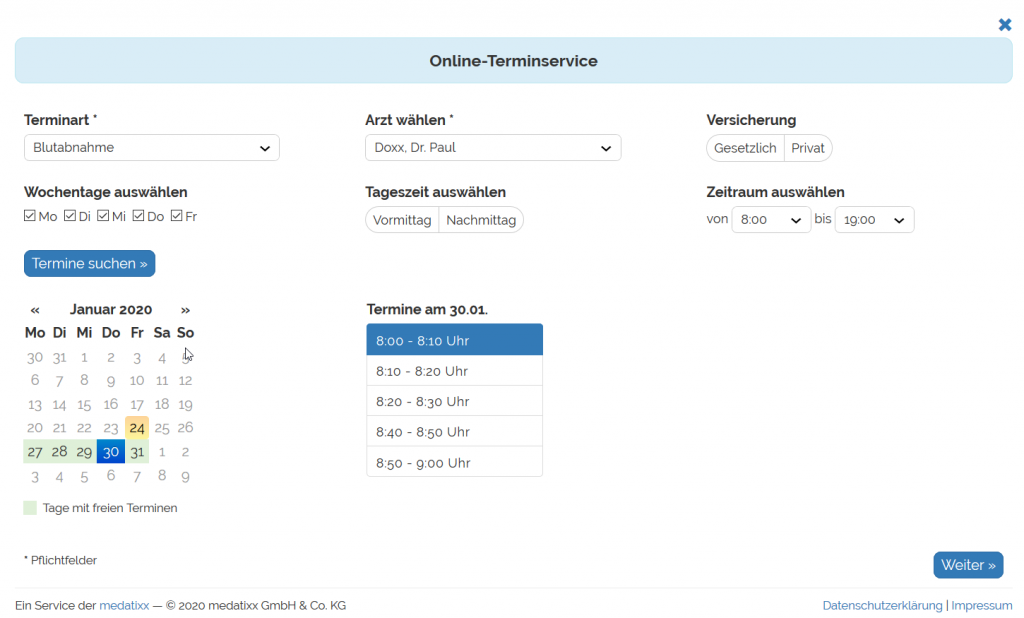This screenshot has height=618, width=1024.
Task: Select the 8:20 - 8:30 Uhr appointment
Action: [x=454, y=402]
